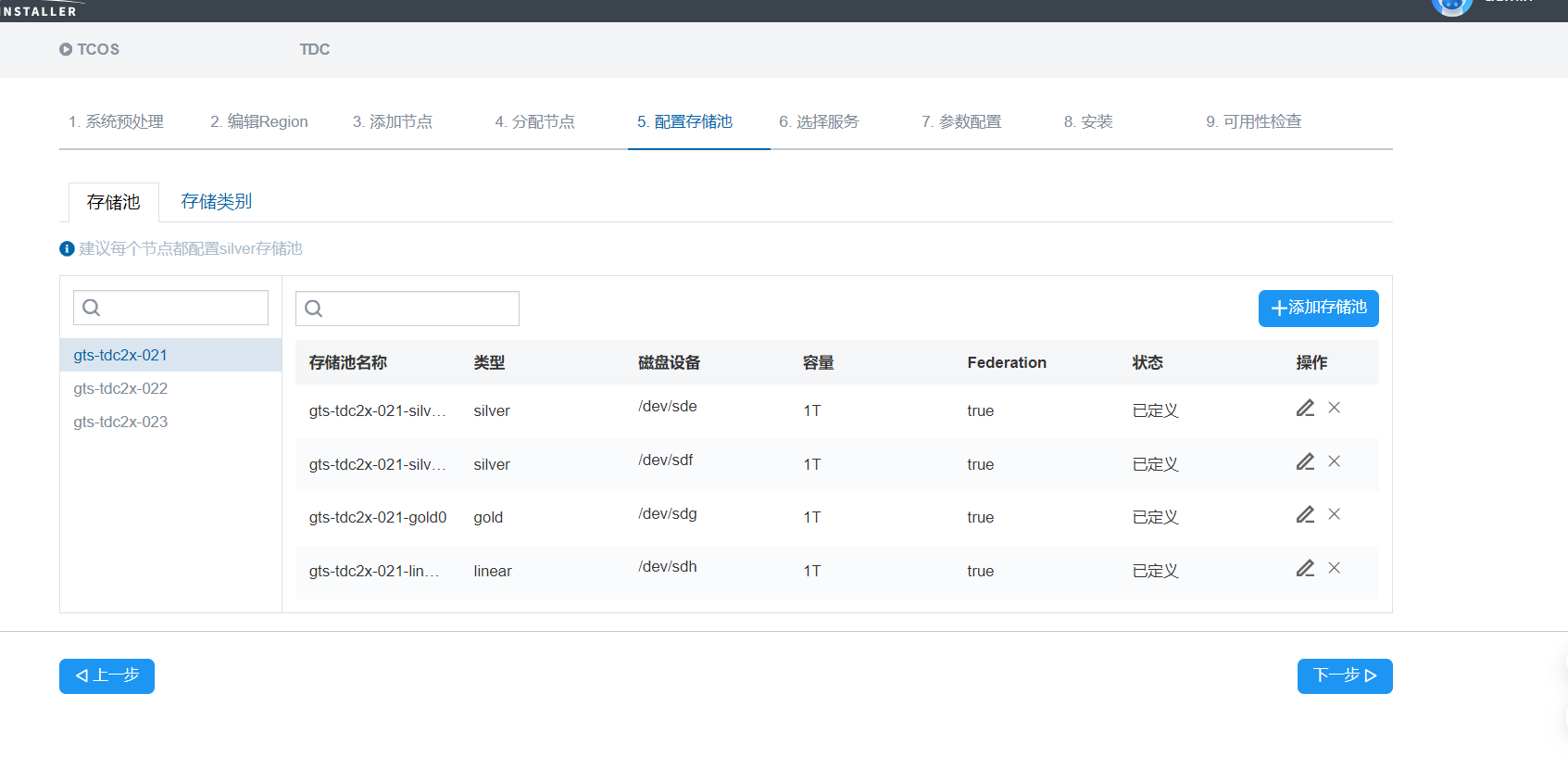The image size is (1568, 782).
Task: Click the /dev/sde disk device cell
Action: 668,406
